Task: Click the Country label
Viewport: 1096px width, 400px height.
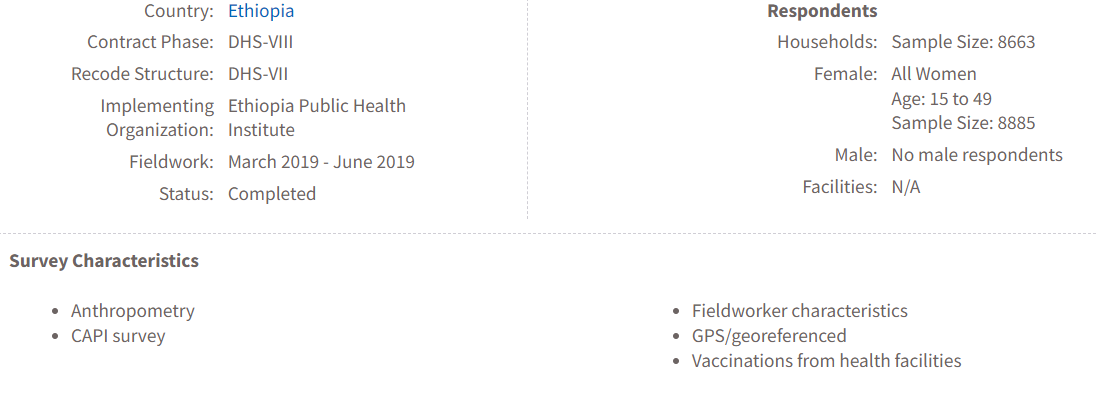Action: pyautogui.click(x=179, y=11)
